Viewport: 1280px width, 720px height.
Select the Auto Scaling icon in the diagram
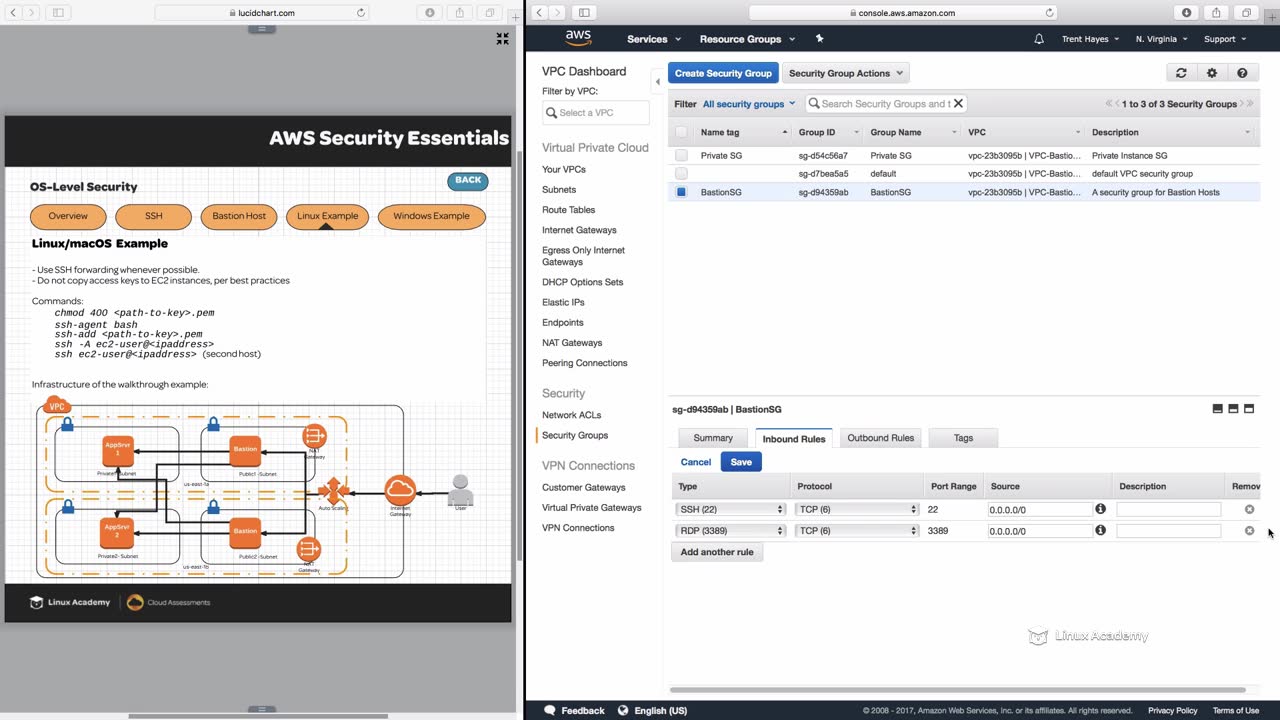tap(333, 492)
